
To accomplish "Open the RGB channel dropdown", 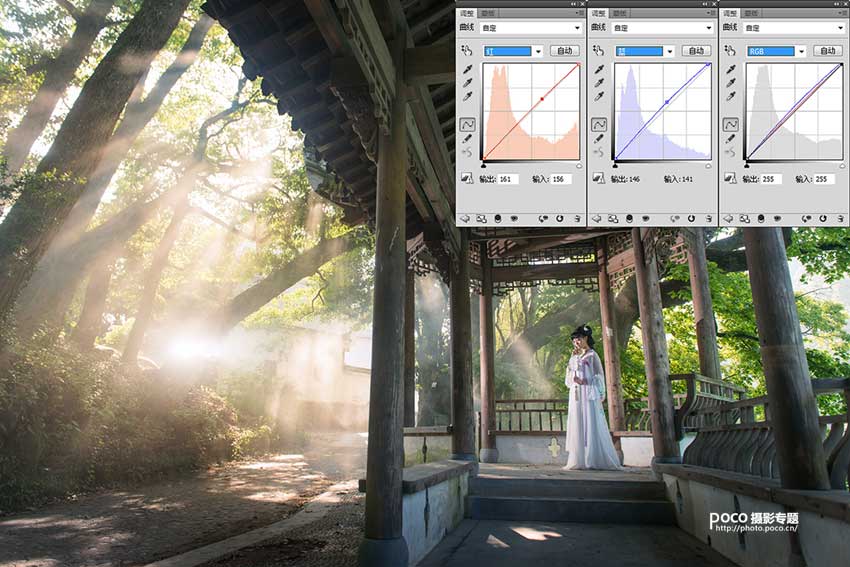I will (x=801, y=51).
